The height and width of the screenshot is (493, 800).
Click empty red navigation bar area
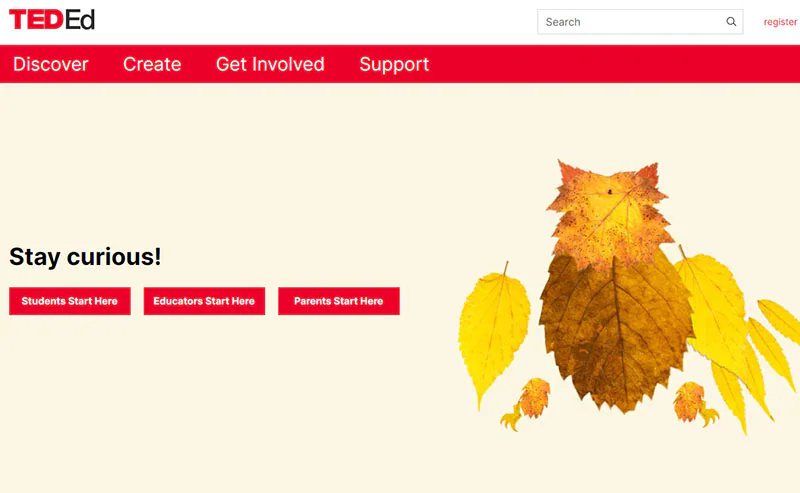click(x=612, y=64)
